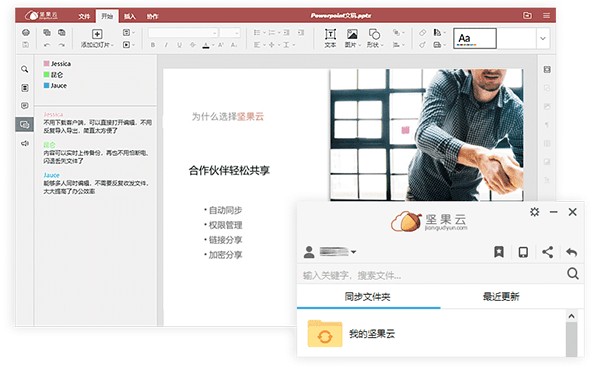Decrease font size with A icon
This screenshot has width=600, height=379.
click(x=234, y=45)
